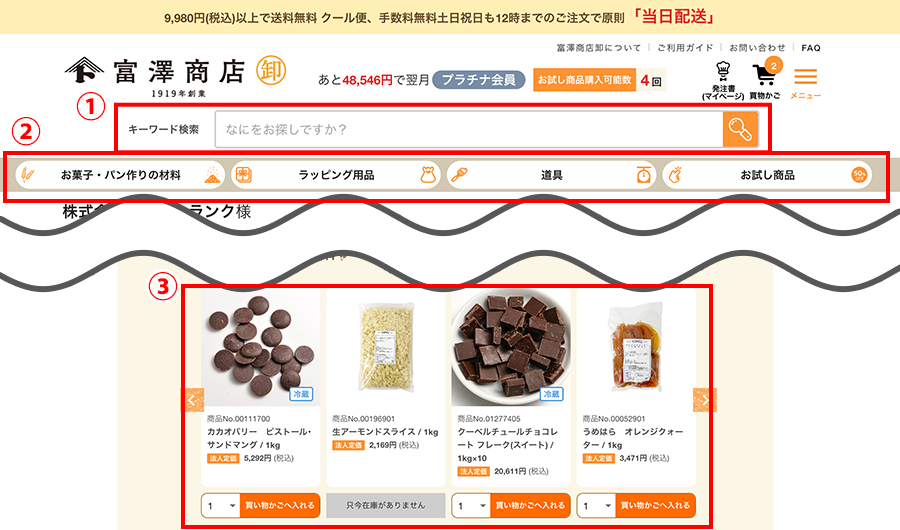This screenshot has height=530, width=900.
Task: Select the ラッピング用品 category tab
Action: (x=336, y=175)
